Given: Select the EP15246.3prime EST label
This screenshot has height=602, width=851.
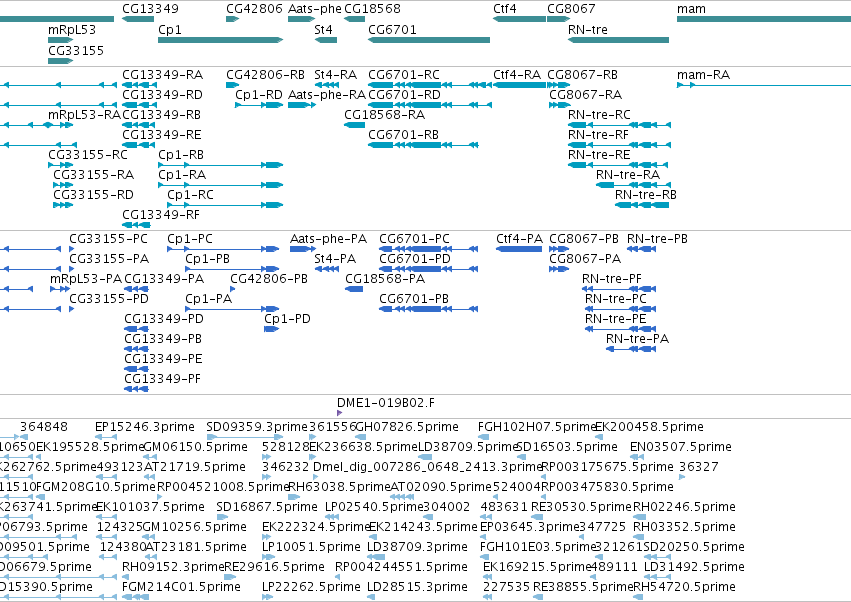Looking at the screenshot, I should point(145,427).
